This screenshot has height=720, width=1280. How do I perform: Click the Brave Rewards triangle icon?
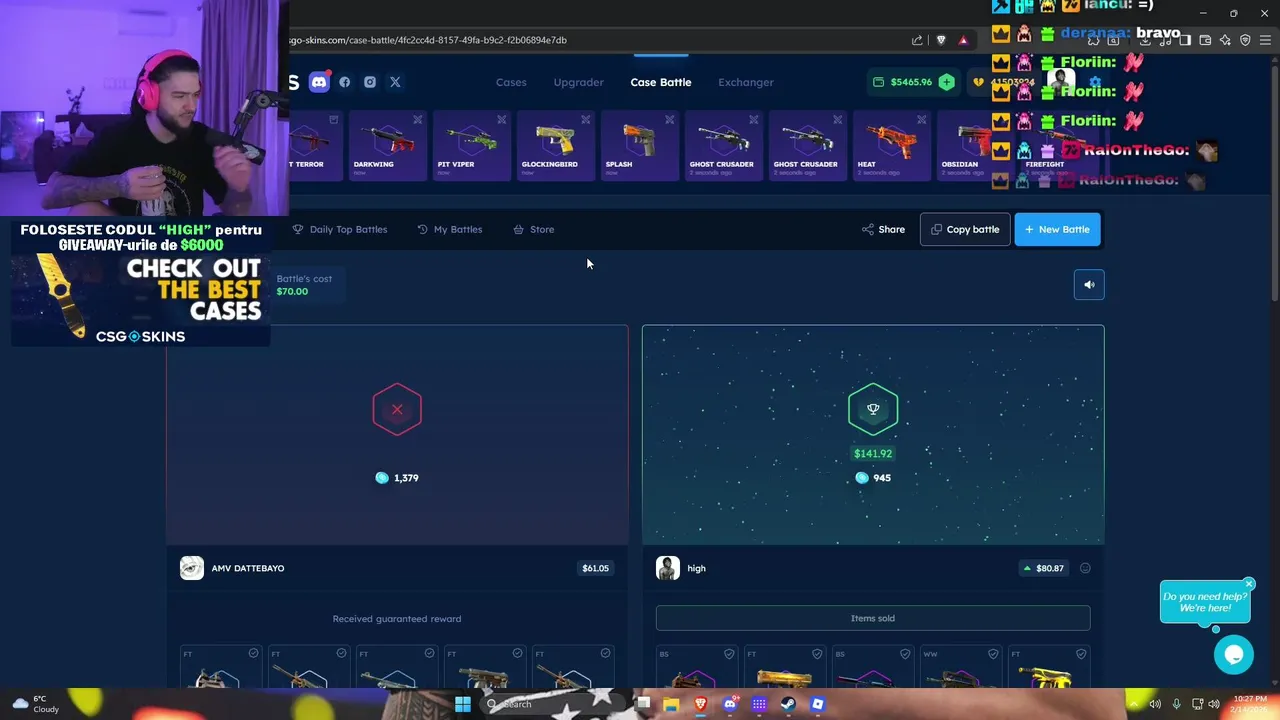963,40
